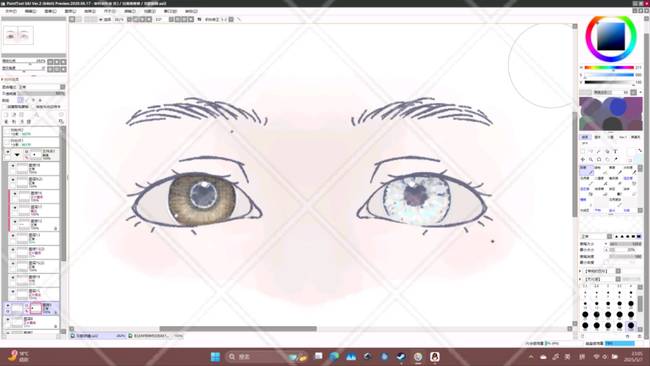Viewport: 650px width, 366px height.
Task: Hide the topmost layer inside the layer folder
Action: 13,166
